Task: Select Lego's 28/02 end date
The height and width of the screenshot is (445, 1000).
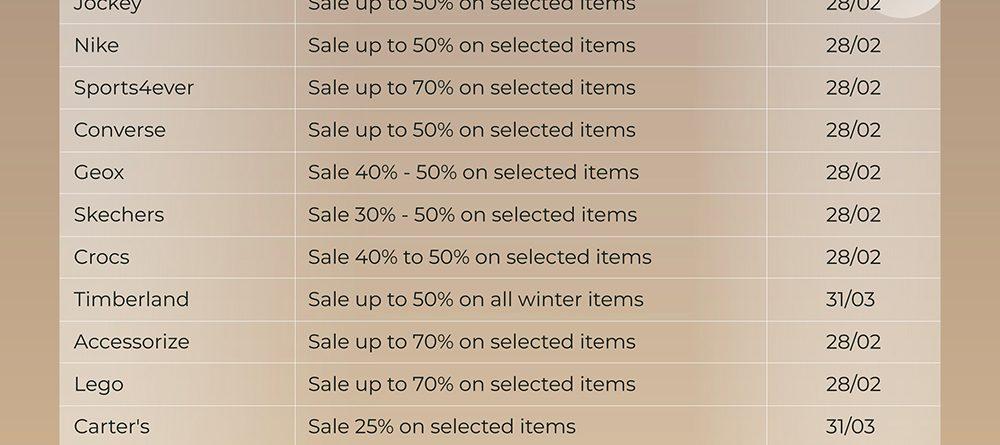Action: pyautogui.click(x=853, y=384)
